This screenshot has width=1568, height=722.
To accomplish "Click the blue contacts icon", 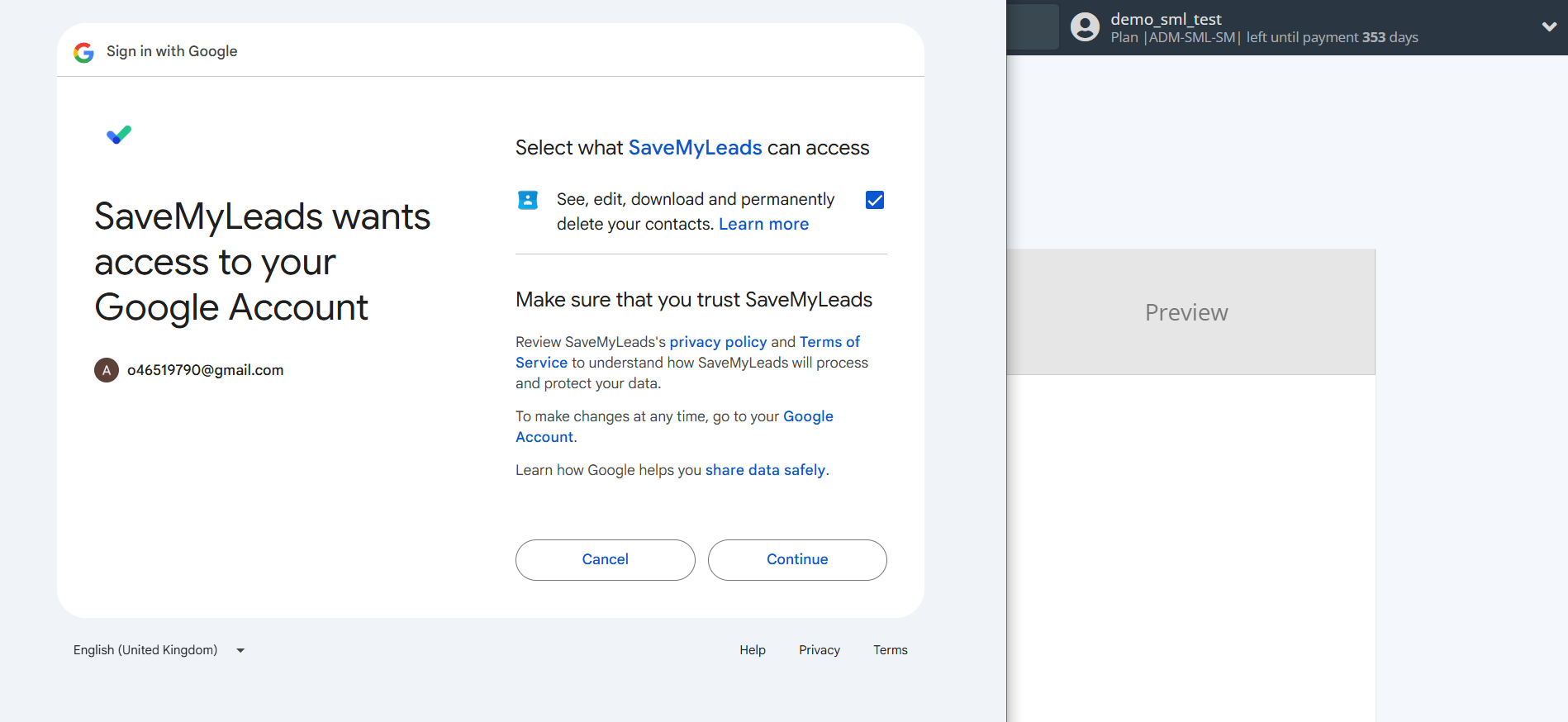I will (x=528, y=200).
